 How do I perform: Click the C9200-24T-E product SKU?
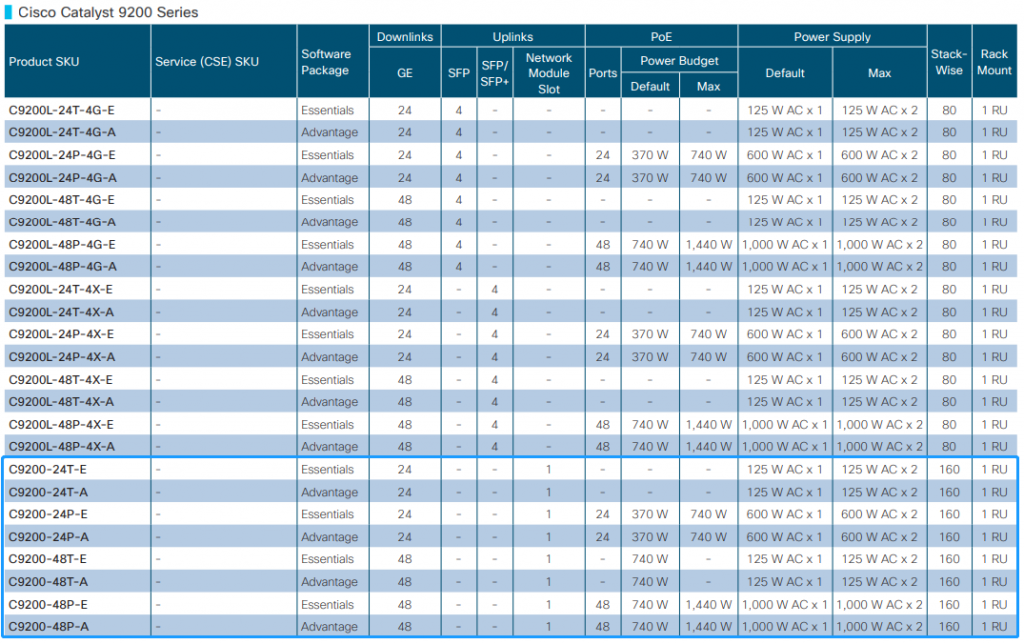(x=45, y=469)
